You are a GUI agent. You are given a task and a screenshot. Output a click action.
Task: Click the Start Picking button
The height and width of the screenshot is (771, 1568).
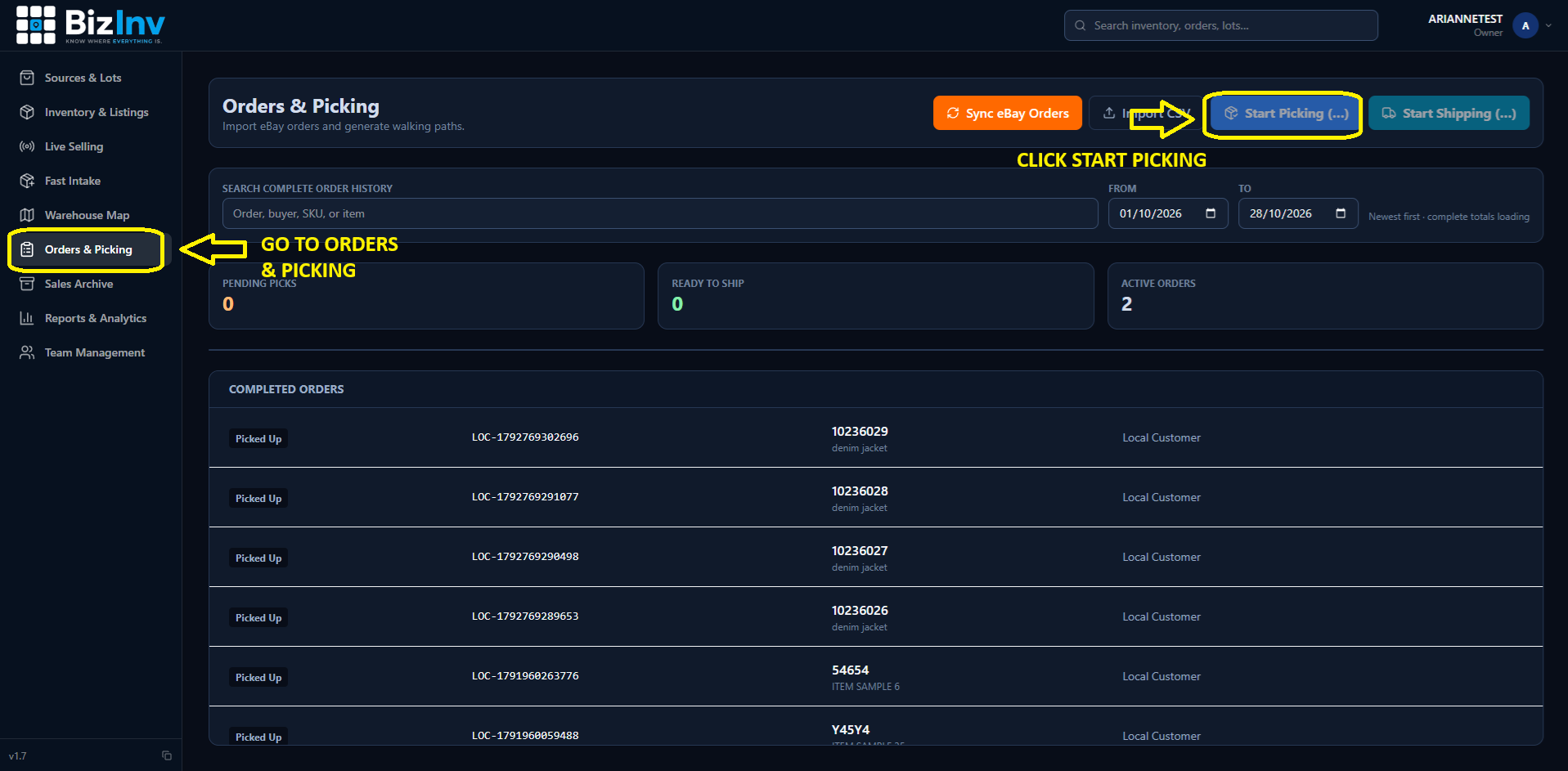tap(1287, 113)
